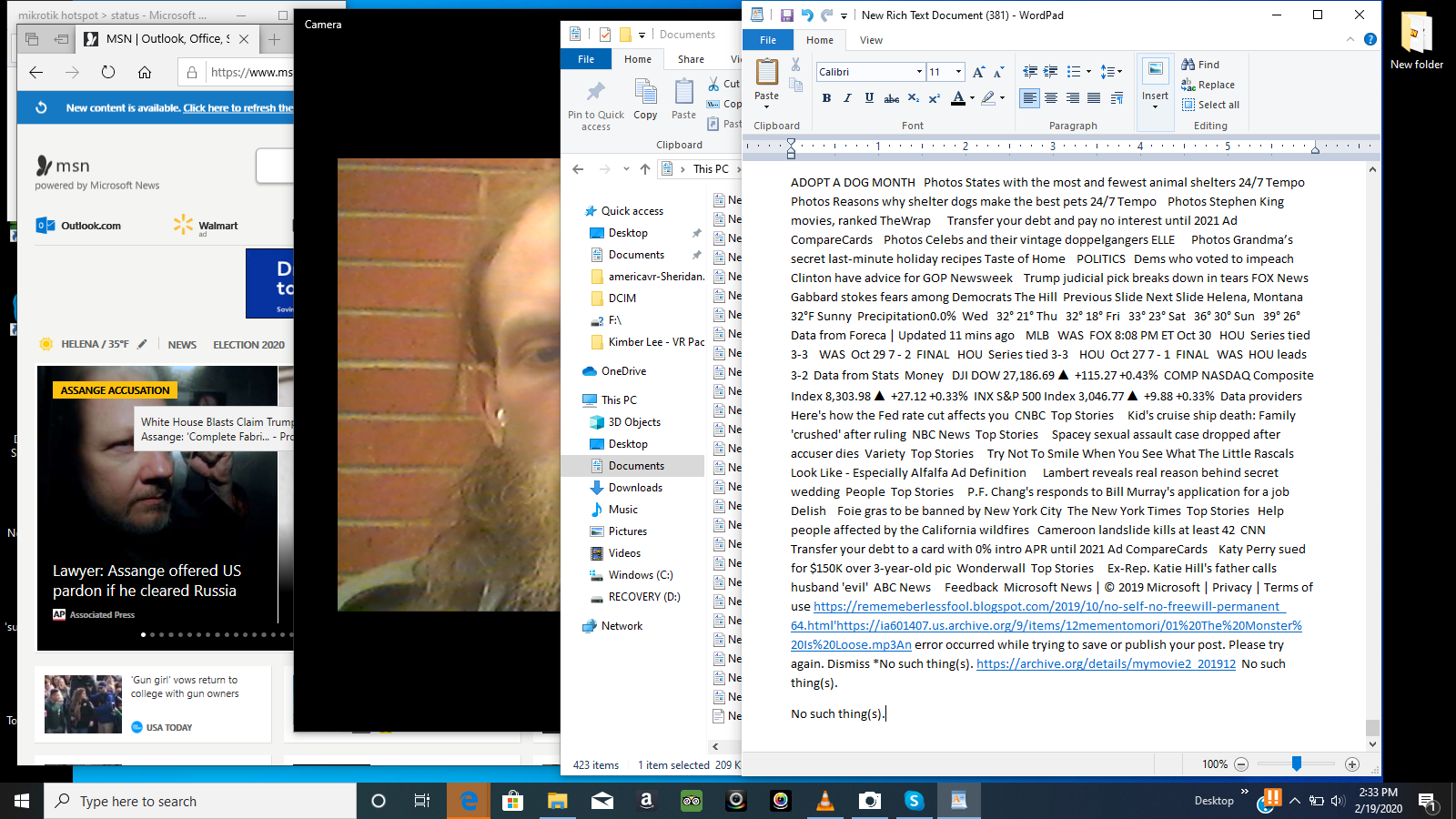Screen dimensions: 1456x819
Task: Click the Home icon in Edge browser
Action: coord(145,73)
